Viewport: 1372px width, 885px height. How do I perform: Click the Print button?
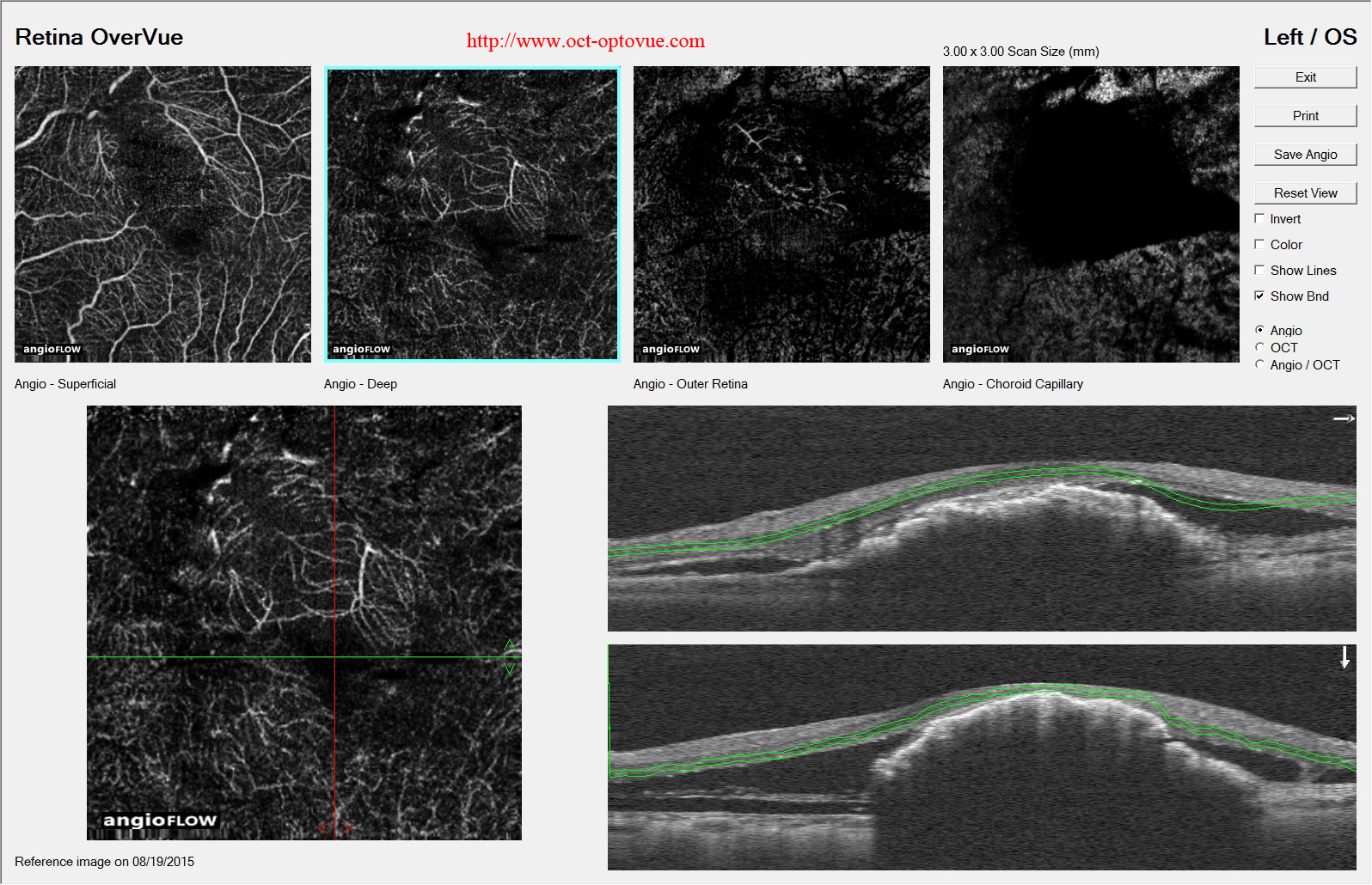[x=1305, y=116]
